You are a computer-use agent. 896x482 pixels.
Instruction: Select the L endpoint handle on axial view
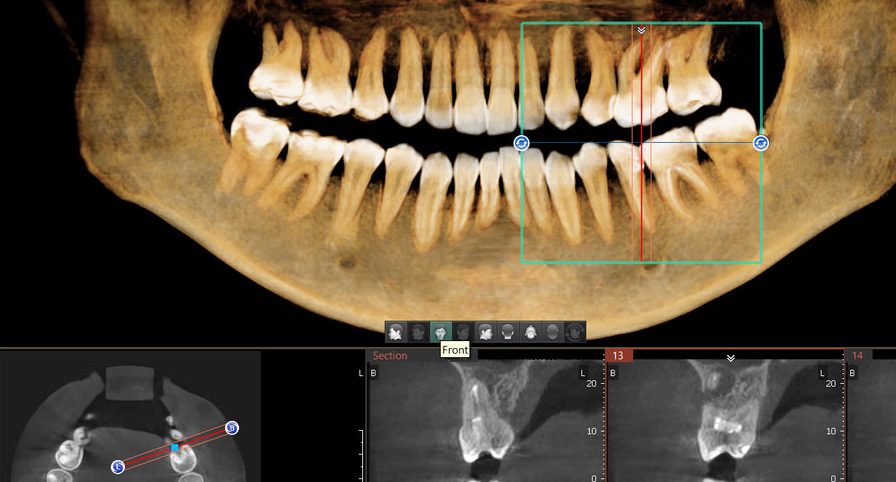118,467
